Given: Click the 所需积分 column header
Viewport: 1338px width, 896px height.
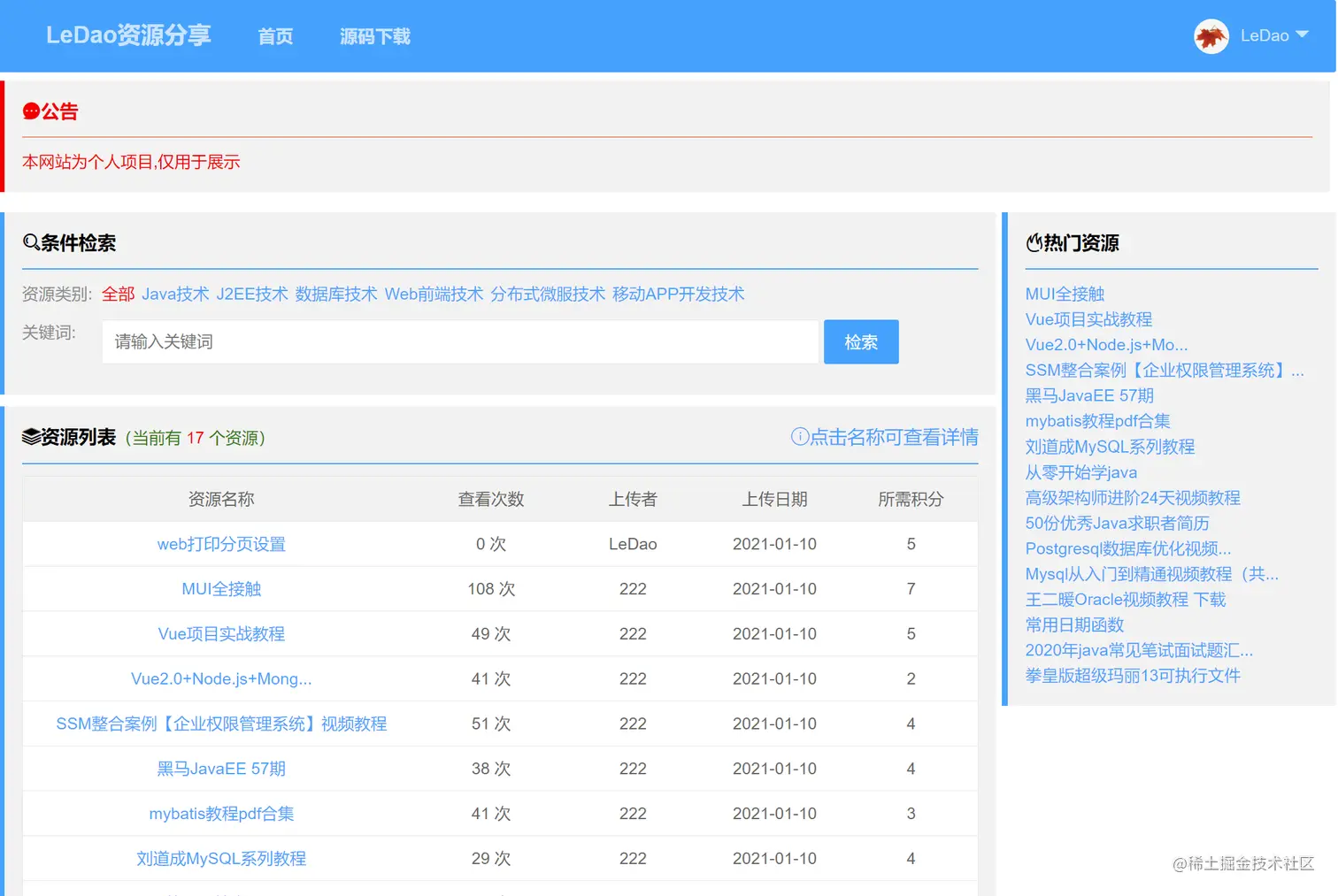Looking at the screenshot, I should pos(911,499).
